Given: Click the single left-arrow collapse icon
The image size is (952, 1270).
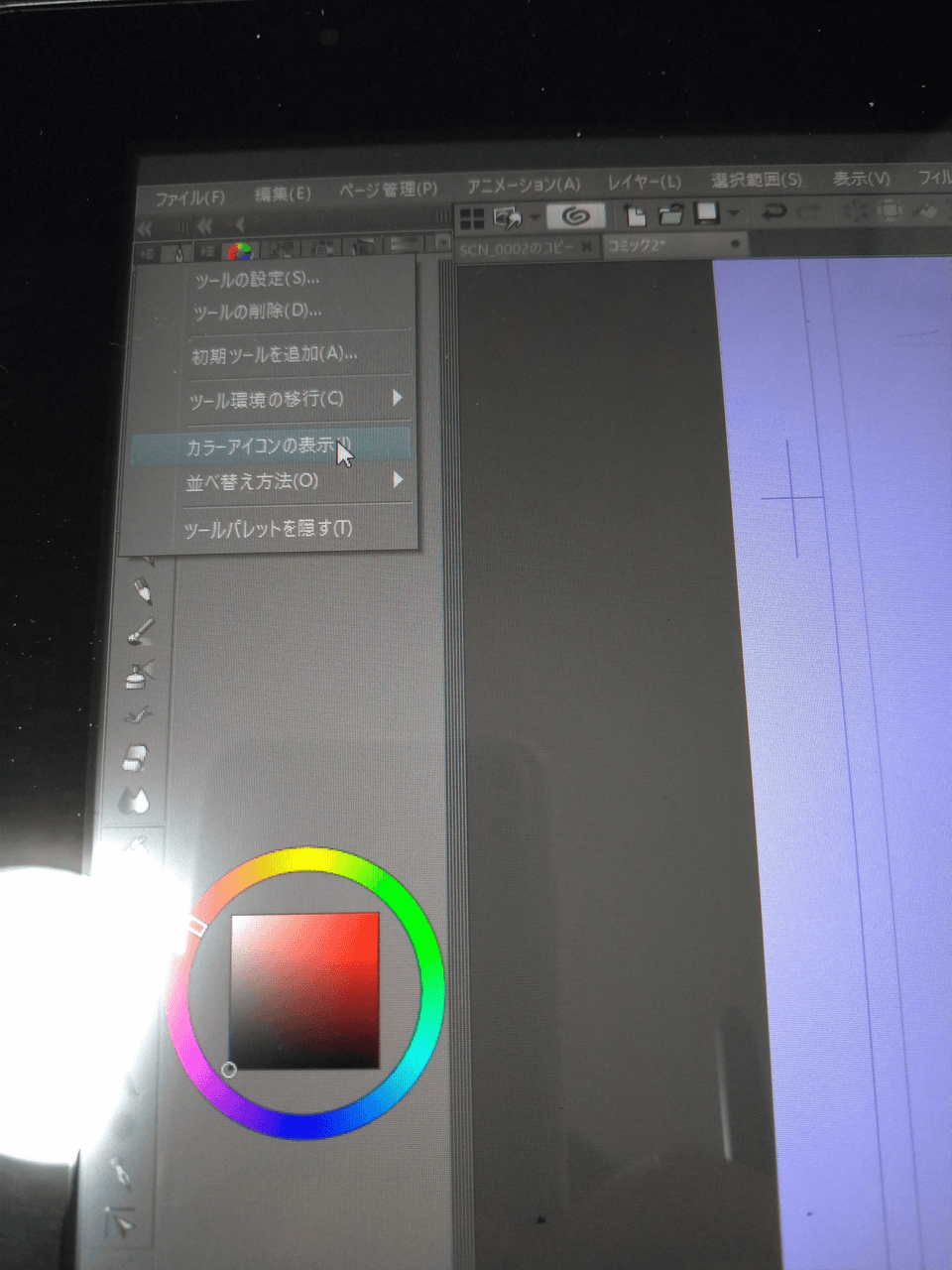Looking at the screenshot, I should [239, 224].
